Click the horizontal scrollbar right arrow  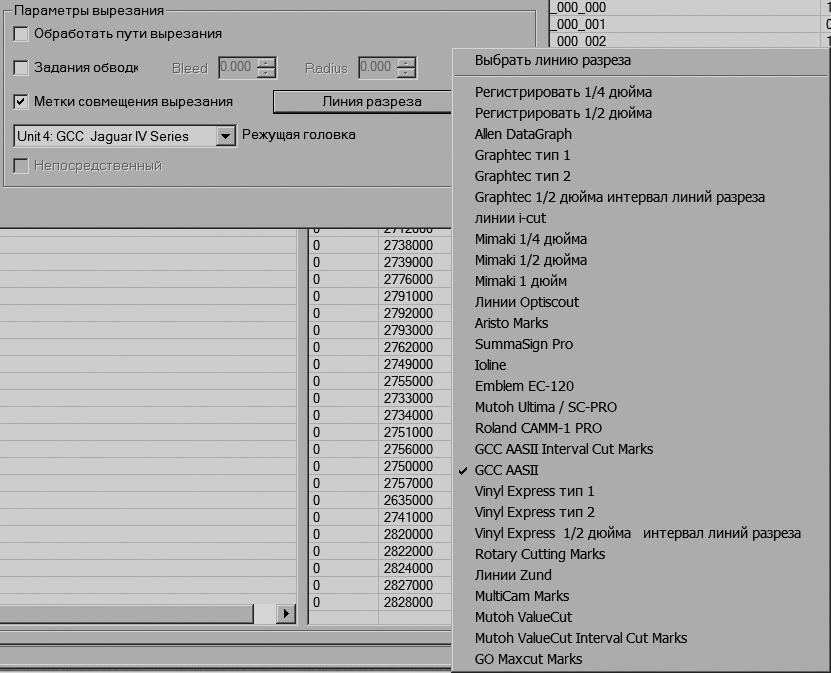tap(286, 614)
